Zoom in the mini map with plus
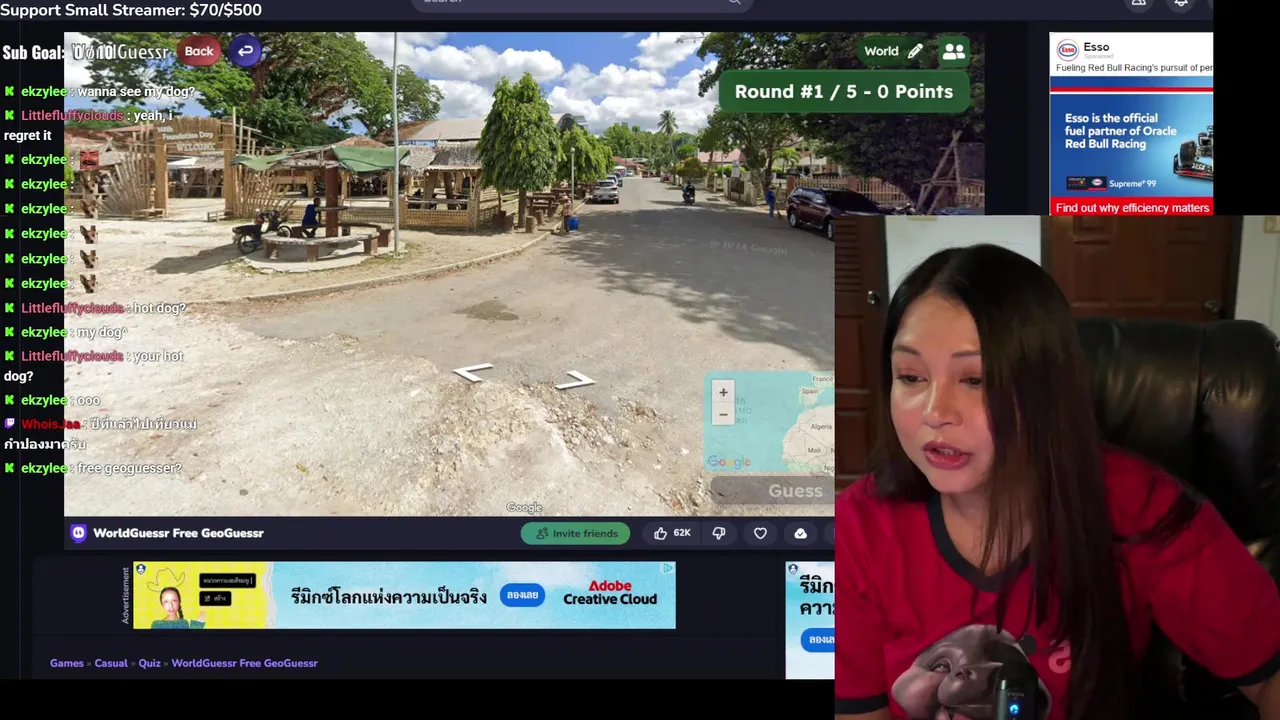This screenshot has width=1280, height=720. (x=723, y=392)
